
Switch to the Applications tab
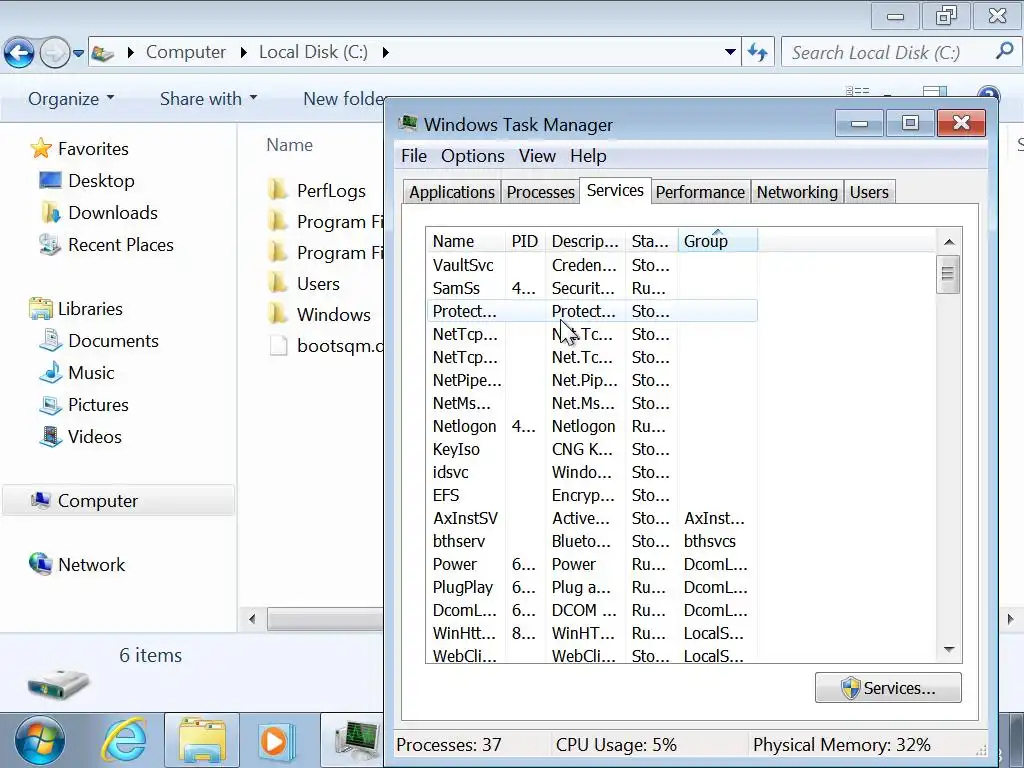pos(452,192)
